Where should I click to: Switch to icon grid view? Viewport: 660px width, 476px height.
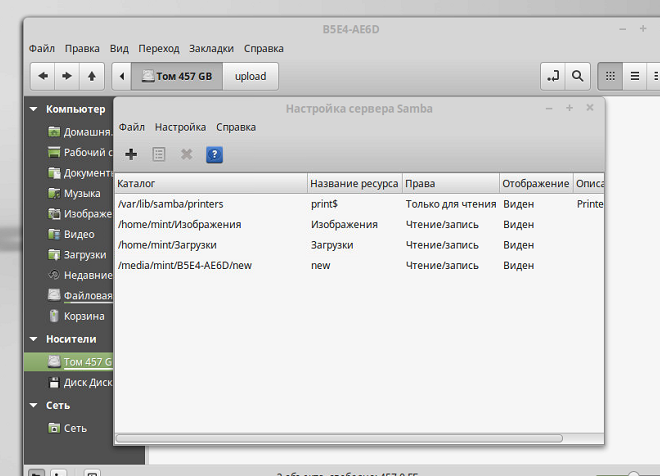point(609,76)
